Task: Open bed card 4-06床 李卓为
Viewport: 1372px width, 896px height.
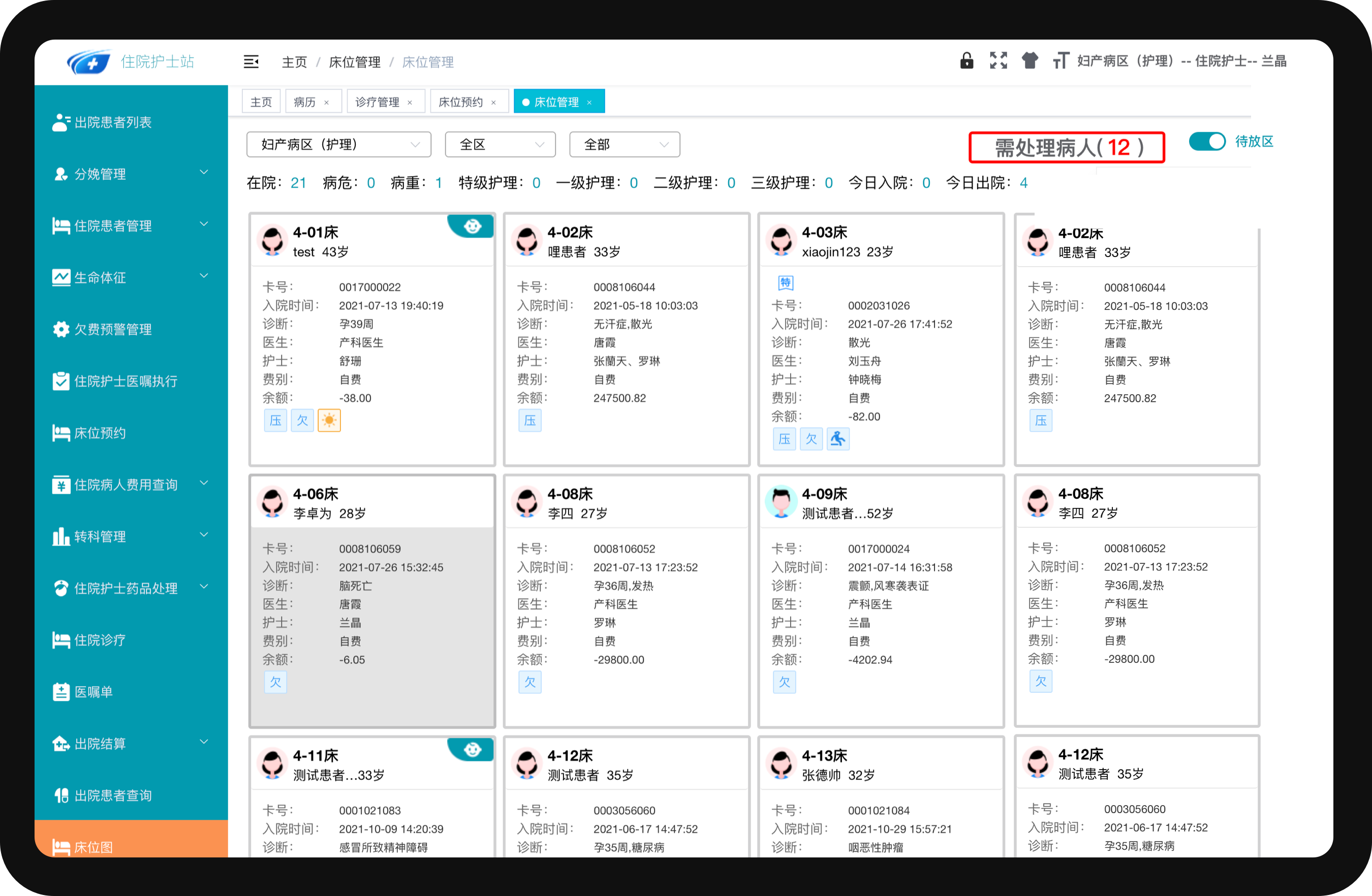Action: coord(372,601)
